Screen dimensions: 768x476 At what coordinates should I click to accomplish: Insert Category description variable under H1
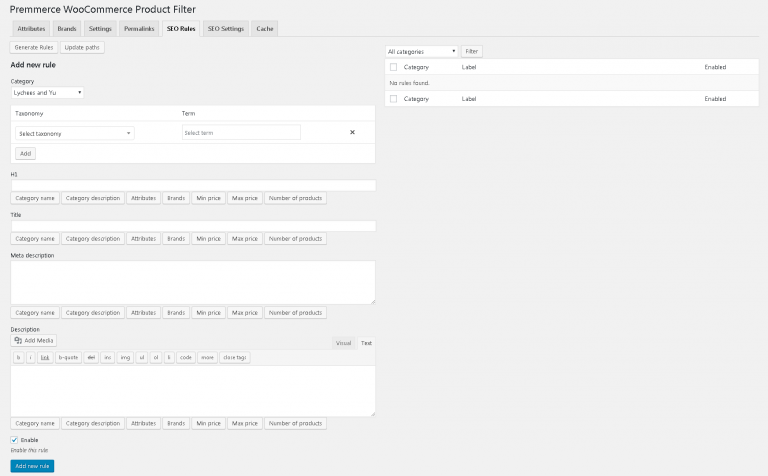click(x=93, y=198)
